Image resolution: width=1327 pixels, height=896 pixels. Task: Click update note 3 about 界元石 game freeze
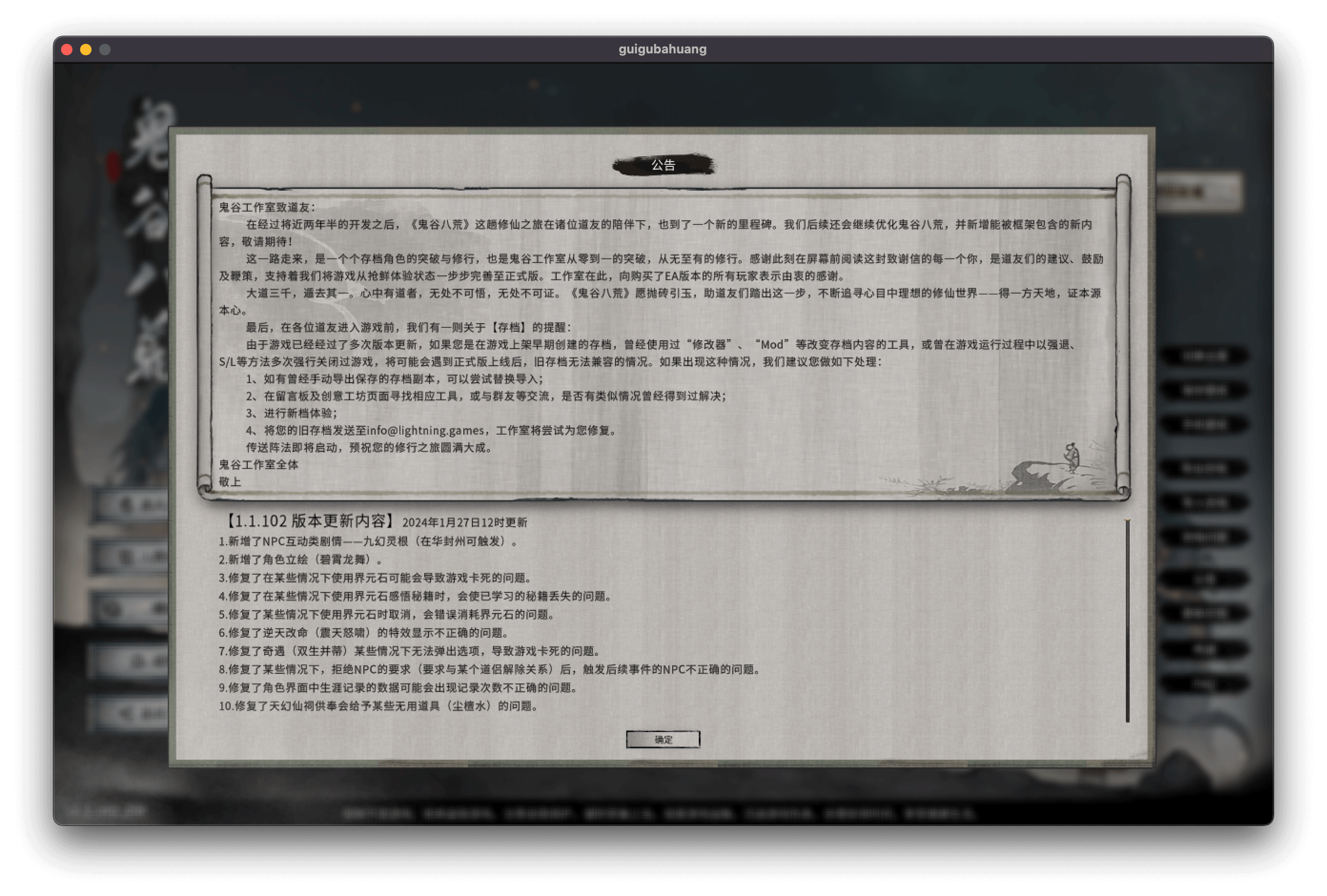(x=375, y=577)
